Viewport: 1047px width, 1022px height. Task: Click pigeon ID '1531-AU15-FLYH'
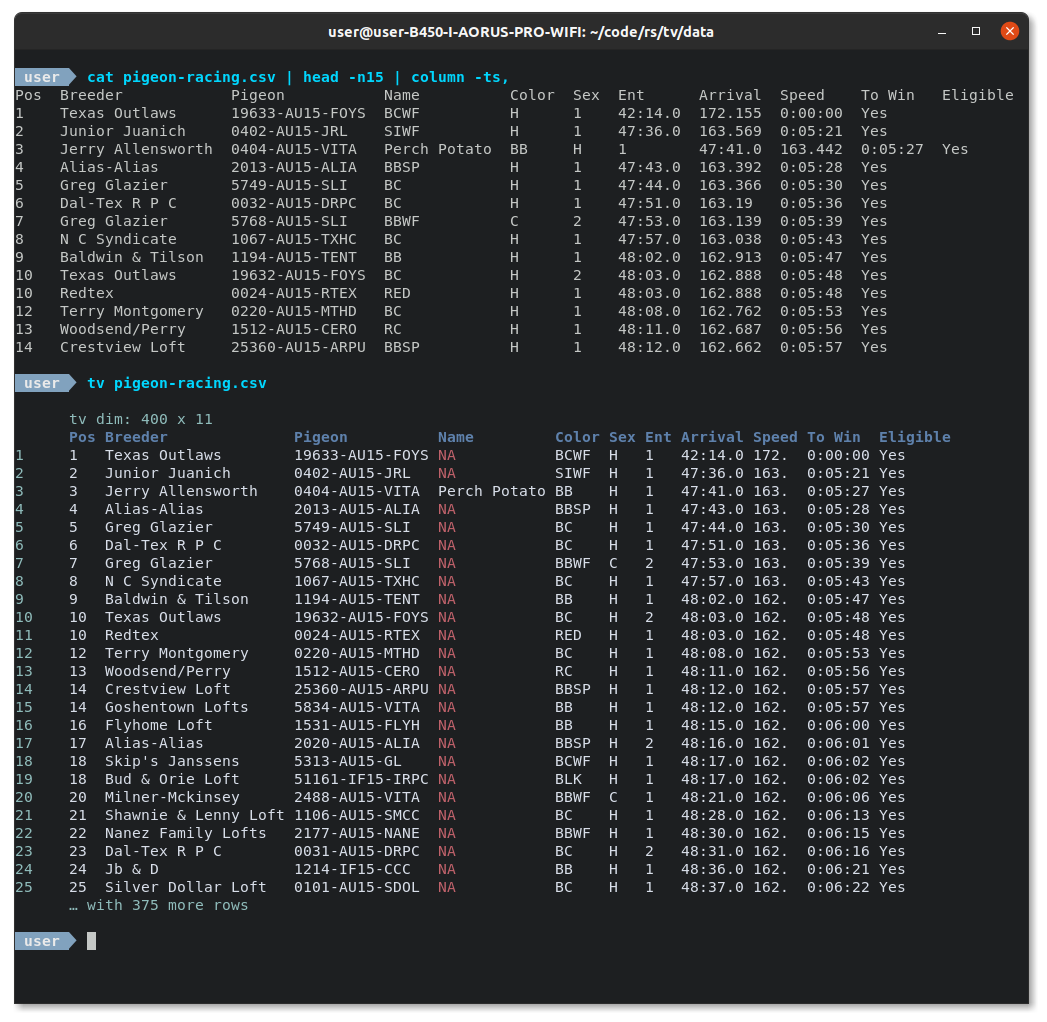tap(357, 726)
